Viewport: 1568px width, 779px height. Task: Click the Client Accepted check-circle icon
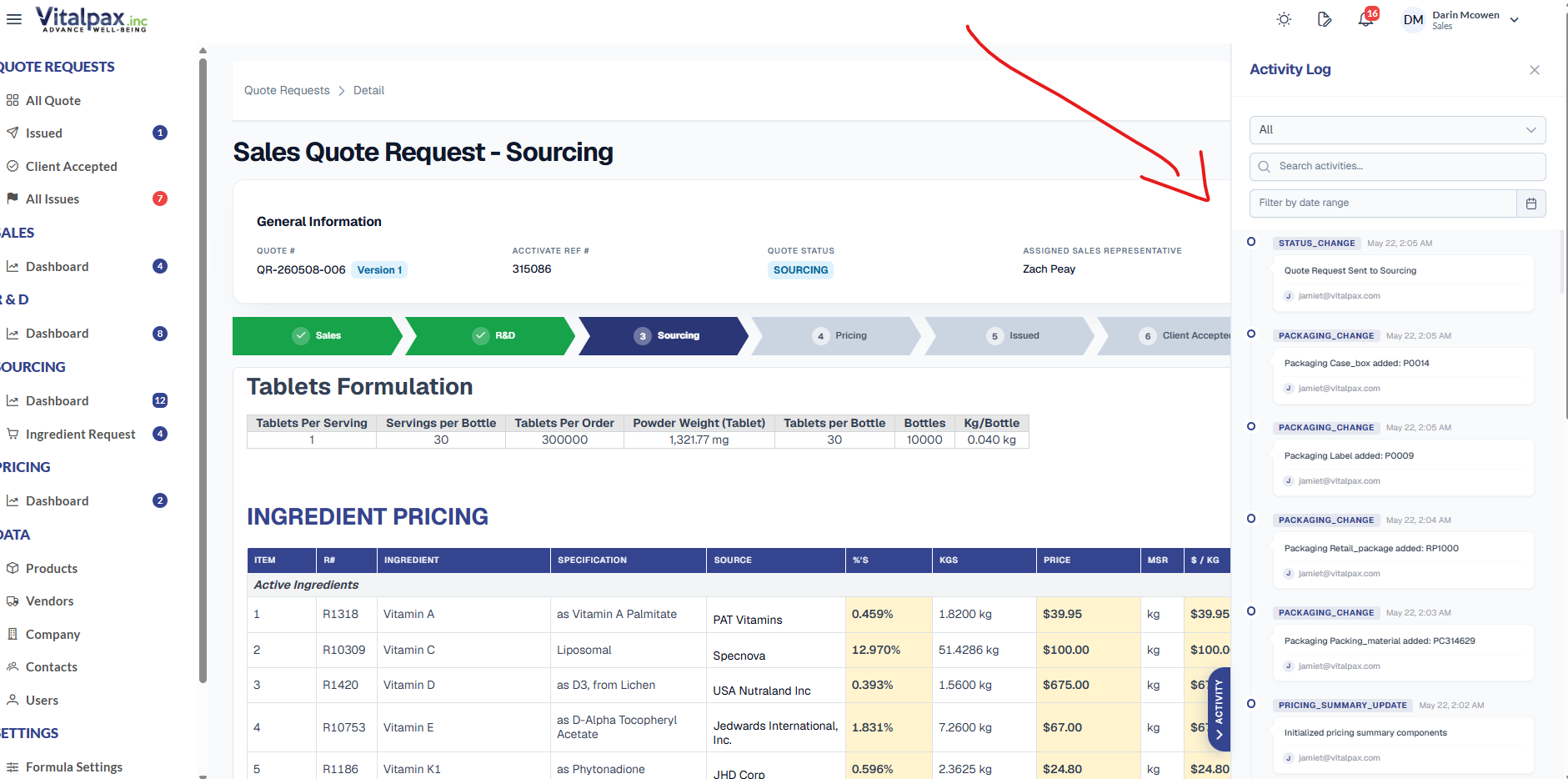[x=13, y=166]
